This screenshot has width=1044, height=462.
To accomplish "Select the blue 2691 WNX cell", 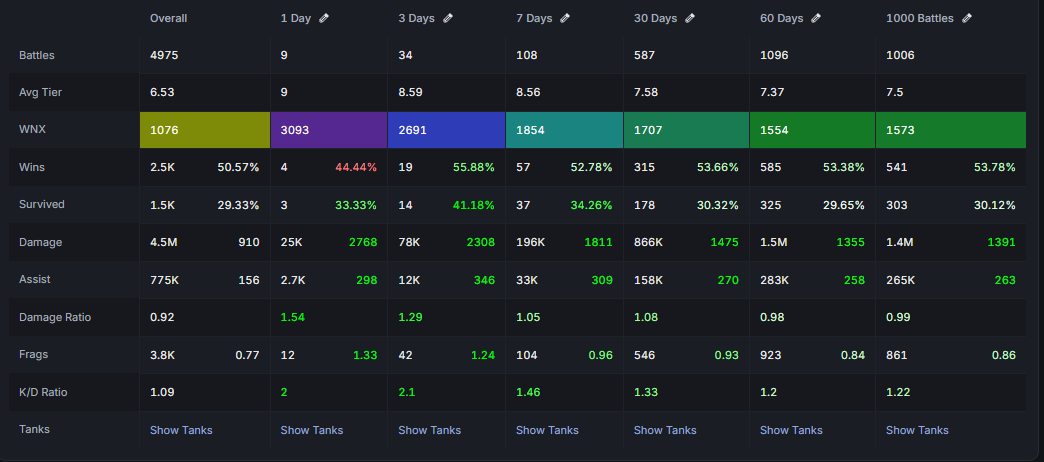I will pos(447,130).
